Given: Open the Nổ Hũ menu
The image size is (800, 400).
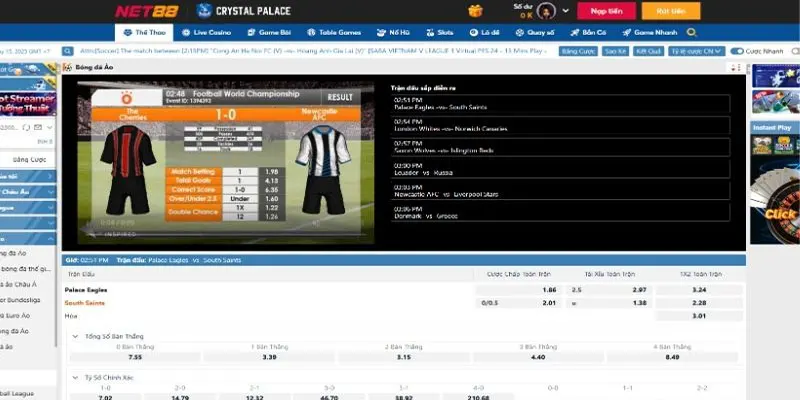Looking at the screenshot, I should [x=393, y=32].
